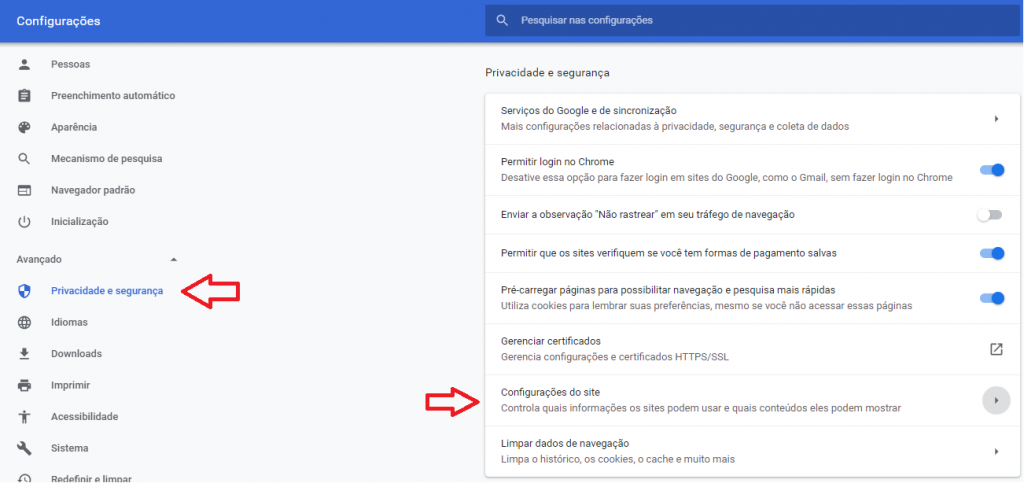Click the Downloads arrow icon
The width and height of the screenshot is (1024, 483).
pyautogui.click(x=24, y=354)
